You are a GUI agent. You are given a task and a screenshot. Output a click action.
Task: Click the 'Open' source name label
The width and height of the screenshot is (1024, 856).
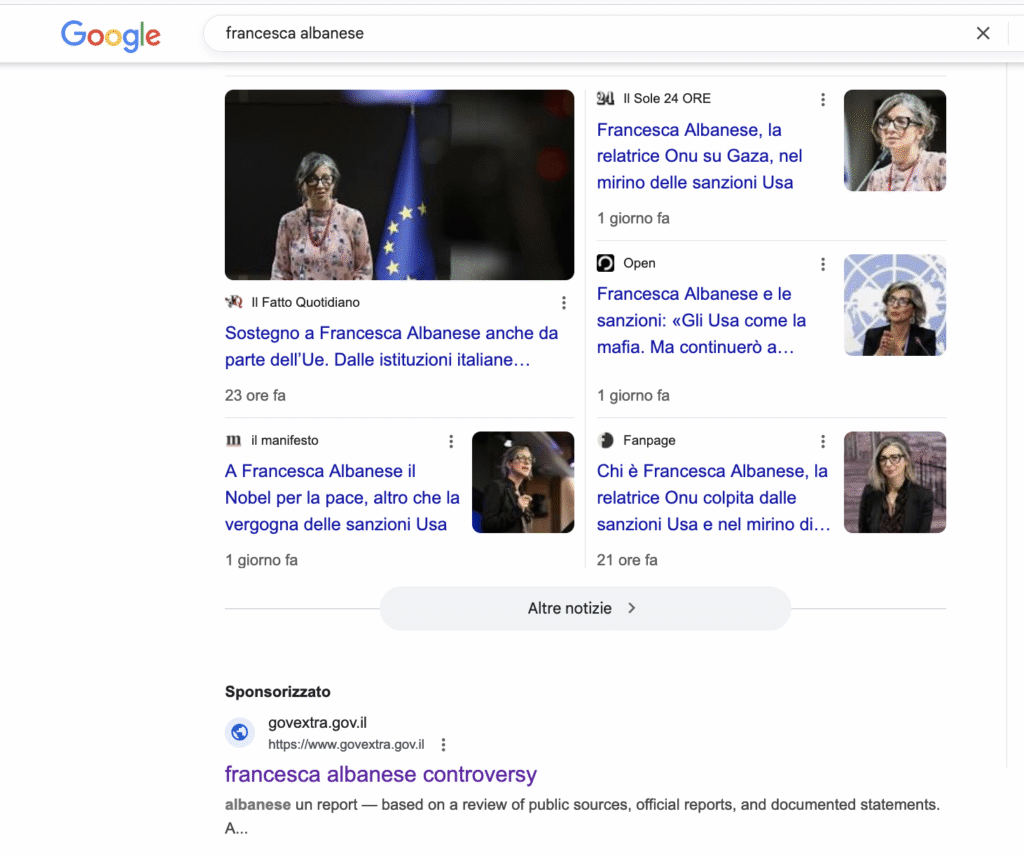639,263
